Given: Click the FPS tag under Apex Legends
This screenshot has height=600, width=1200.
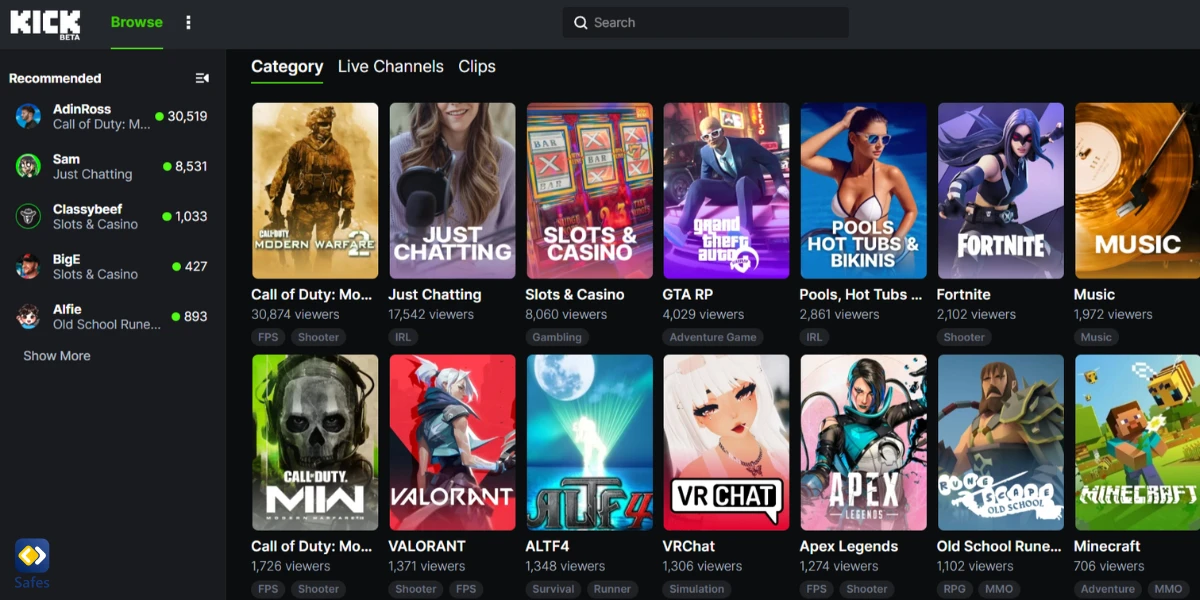Looking at the screenshot, I should click(x=817, y=589).
